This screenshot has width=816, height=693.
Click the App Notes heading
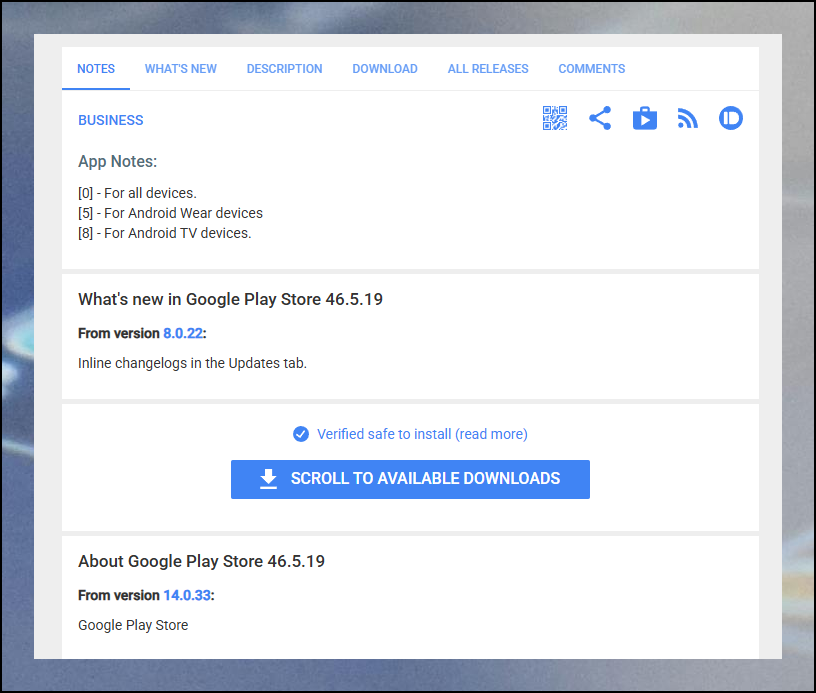[x=118, y=161]
